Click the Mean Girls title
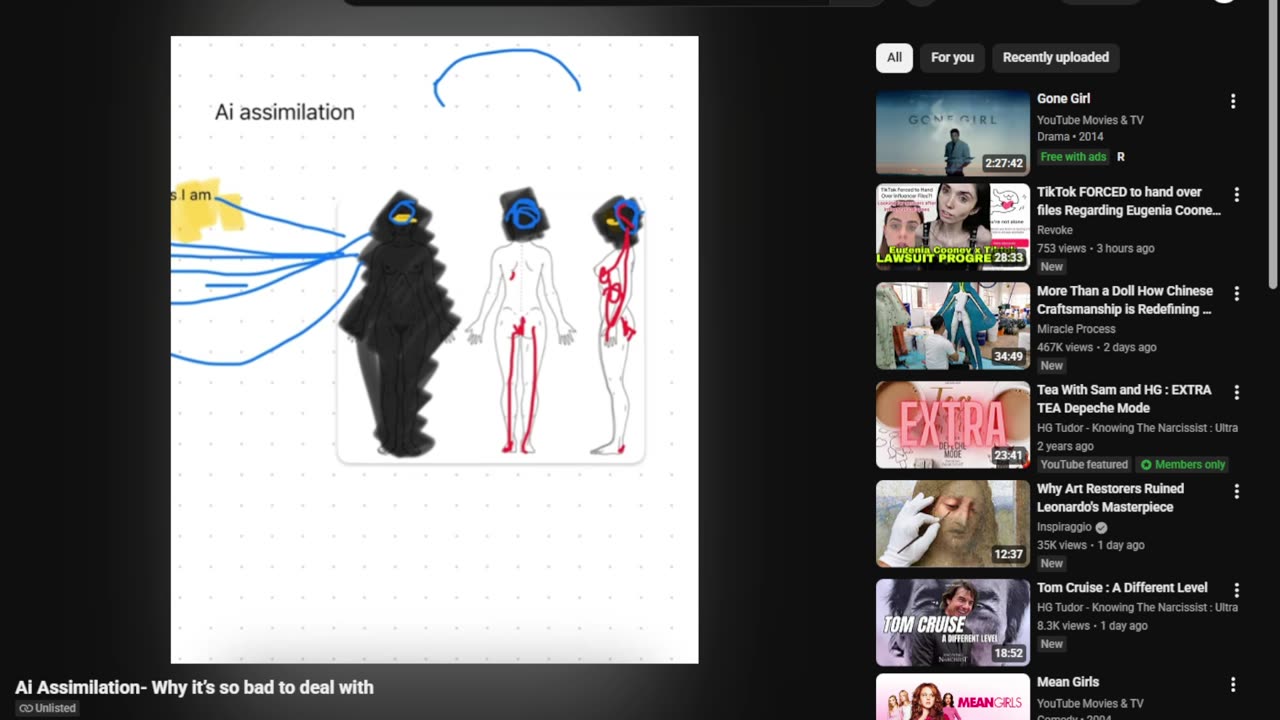 click(1068, 682)
